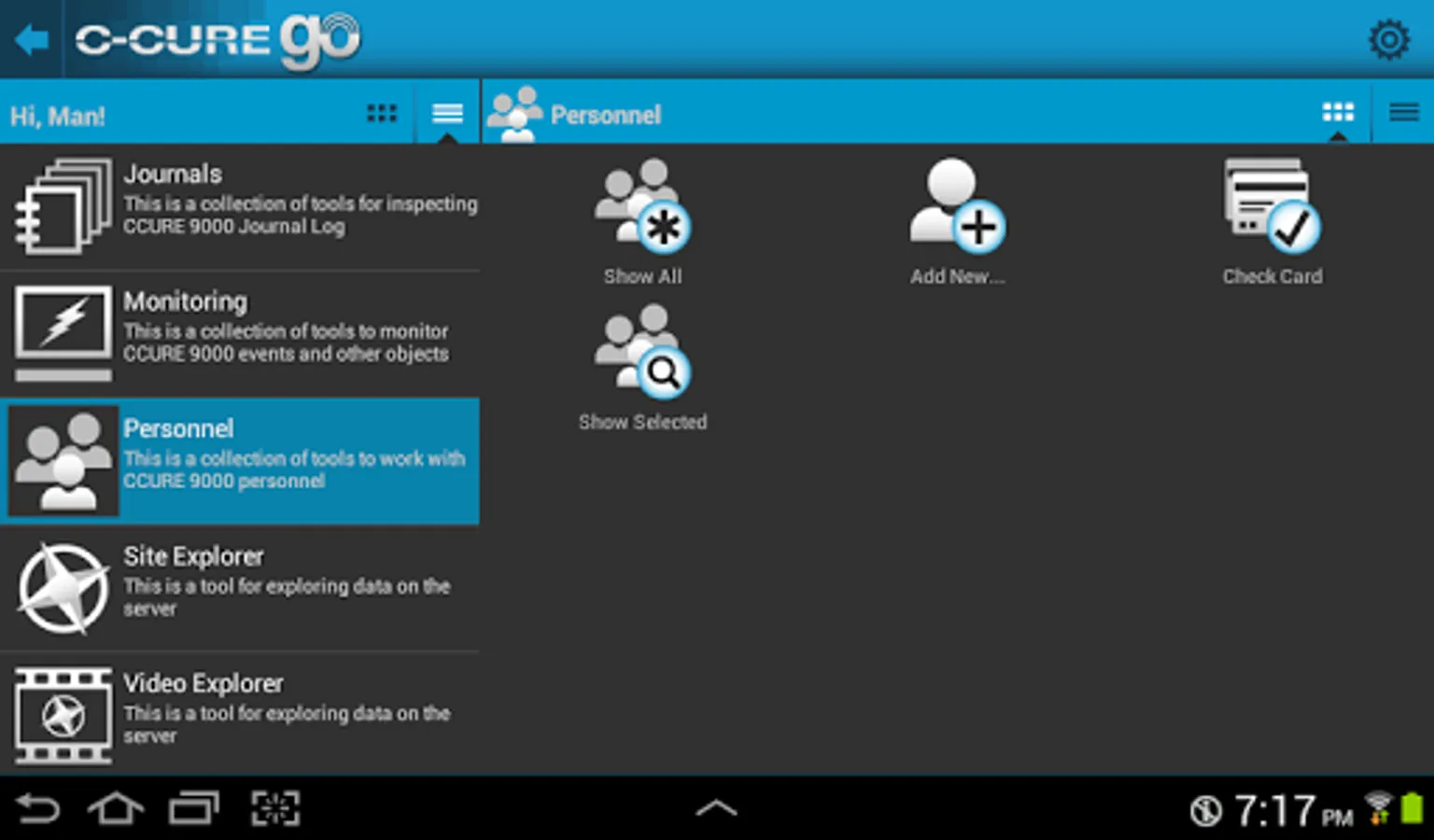Tap the back arrow in header
1434x840 pixels.
pos(32,40)
